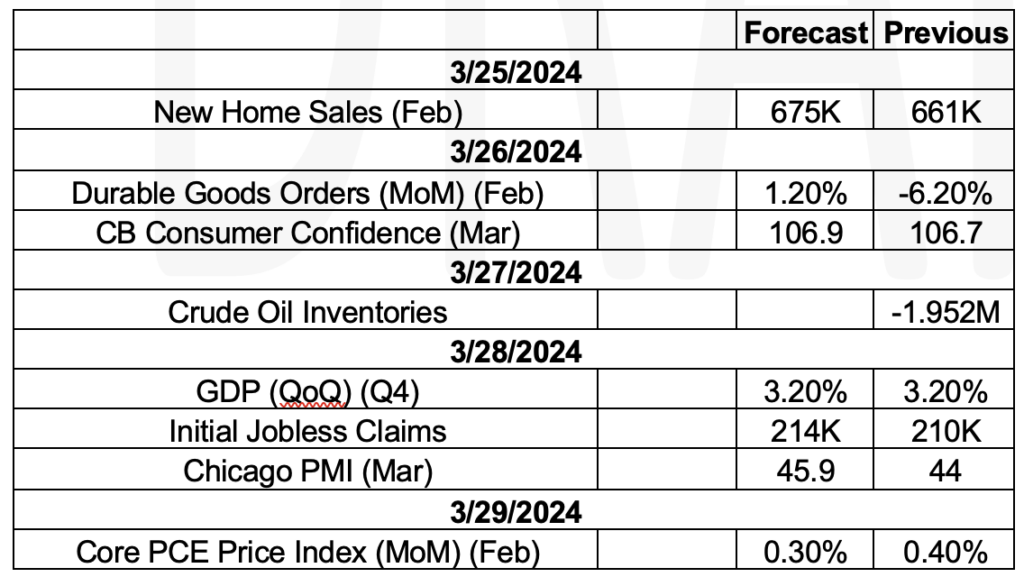1024x577 pixels.
Task: Click the 661K previous value
Action: point(944,110)
